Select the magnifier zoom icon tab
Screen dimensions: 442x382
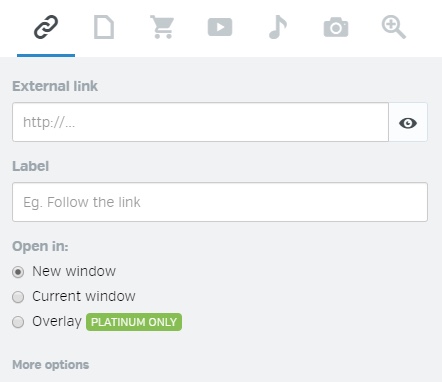coord(394,28)
